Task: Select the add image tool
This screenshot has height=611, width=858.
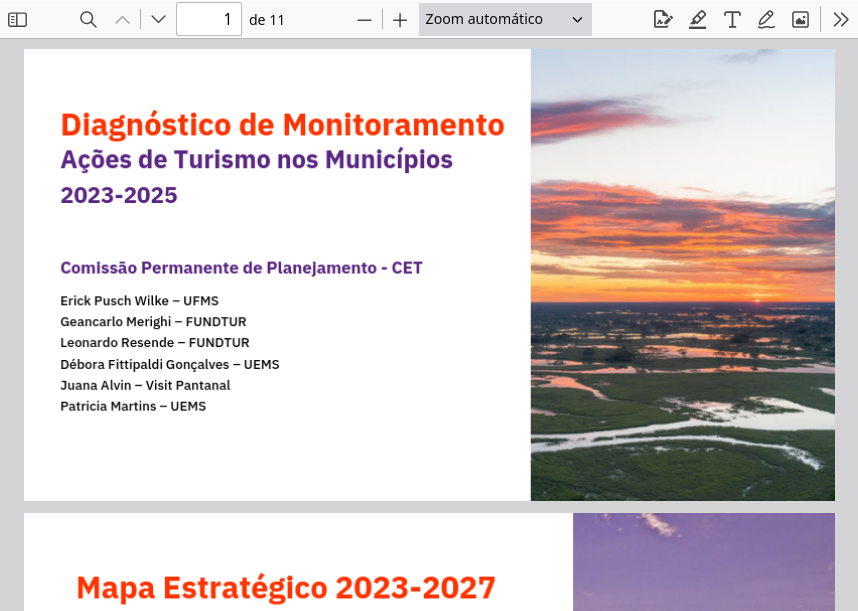Action: coord(800,20)
